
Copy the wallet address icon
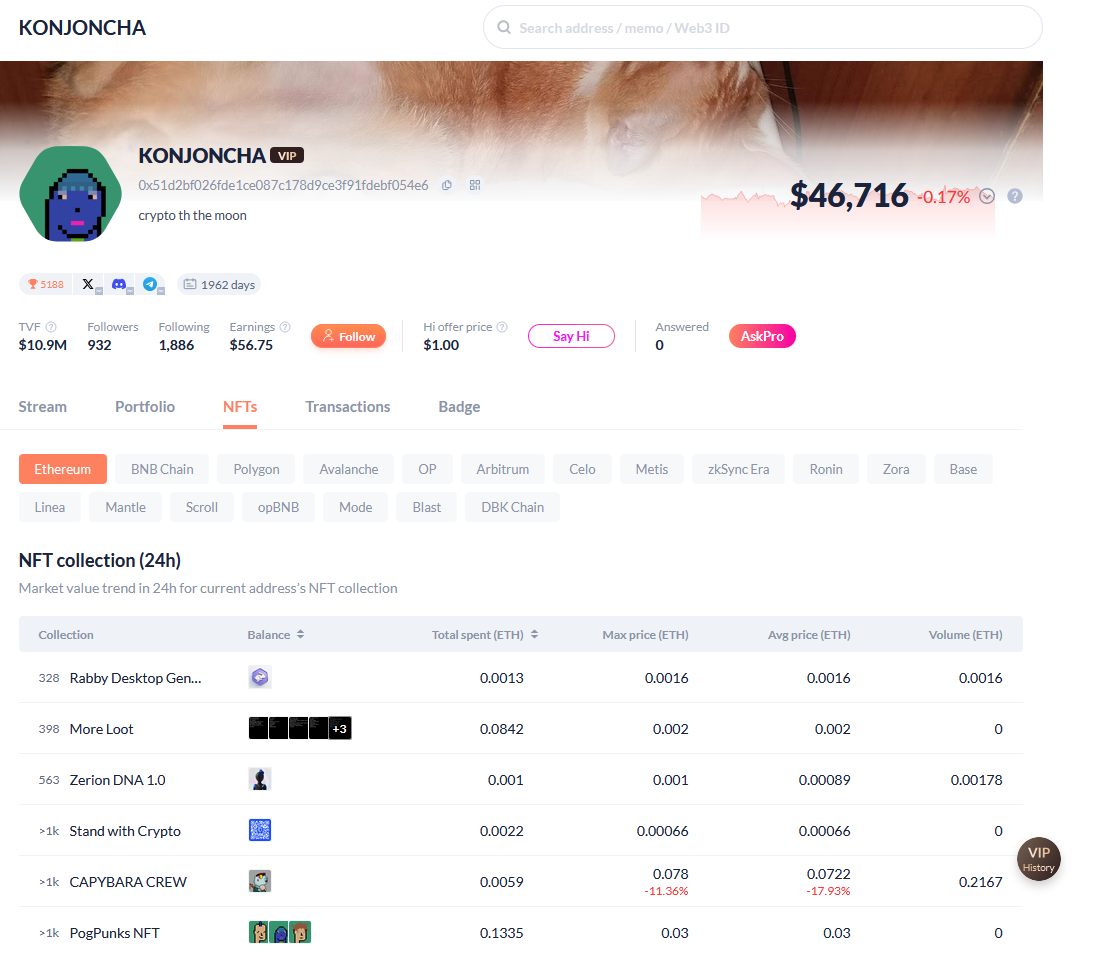447,185
